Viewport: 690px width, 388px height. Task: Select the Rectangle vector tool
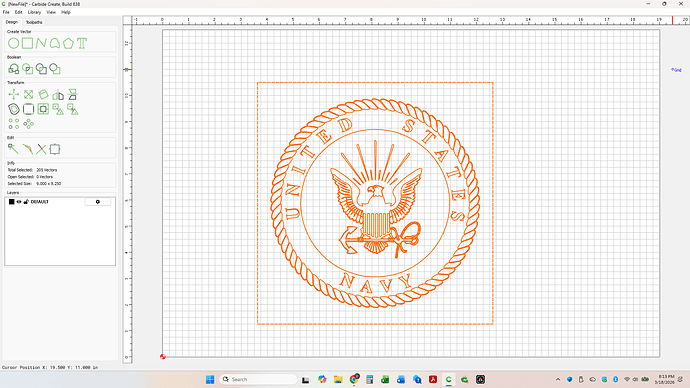[28, 43]
